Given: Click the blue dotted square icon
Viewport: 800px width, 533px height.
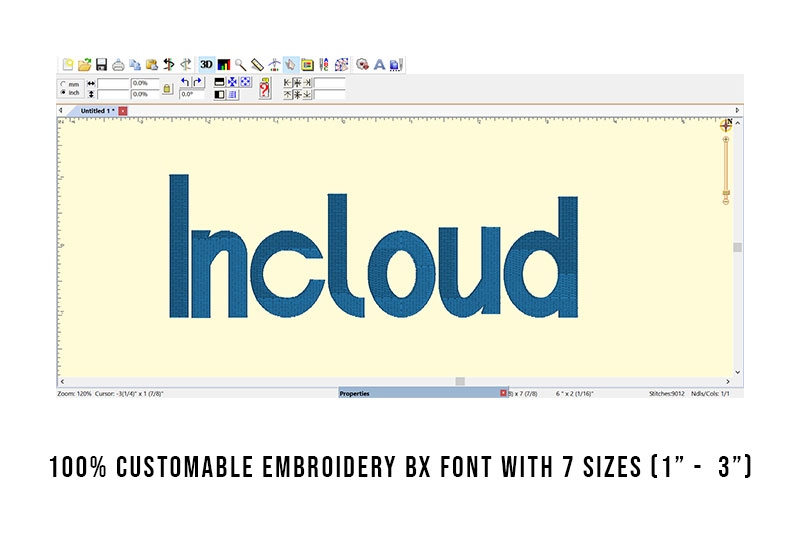Looking at the screenshot, I should pos(245,82).
